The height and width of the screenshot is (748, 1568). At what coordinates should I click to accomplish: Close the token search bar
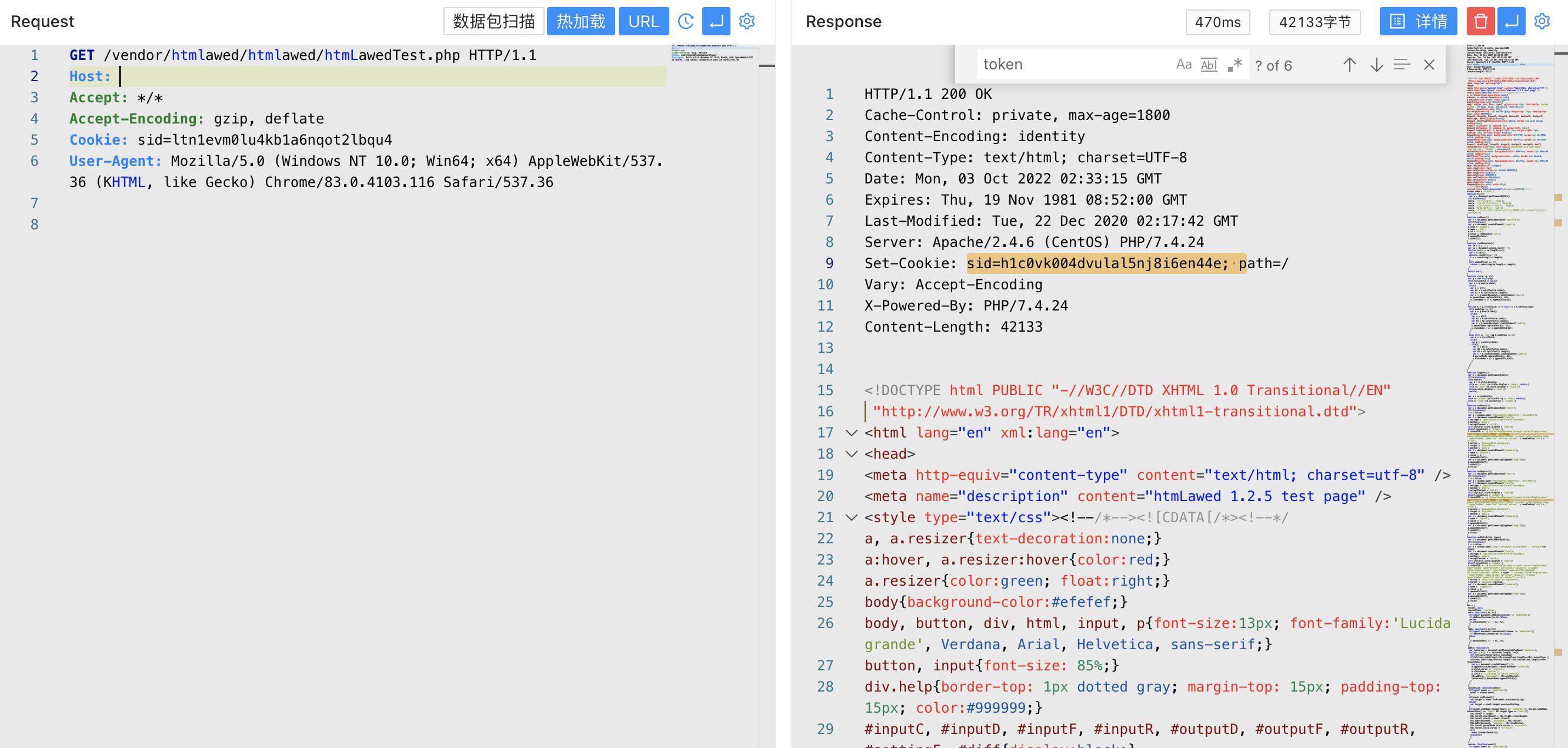coord(1429,65)
